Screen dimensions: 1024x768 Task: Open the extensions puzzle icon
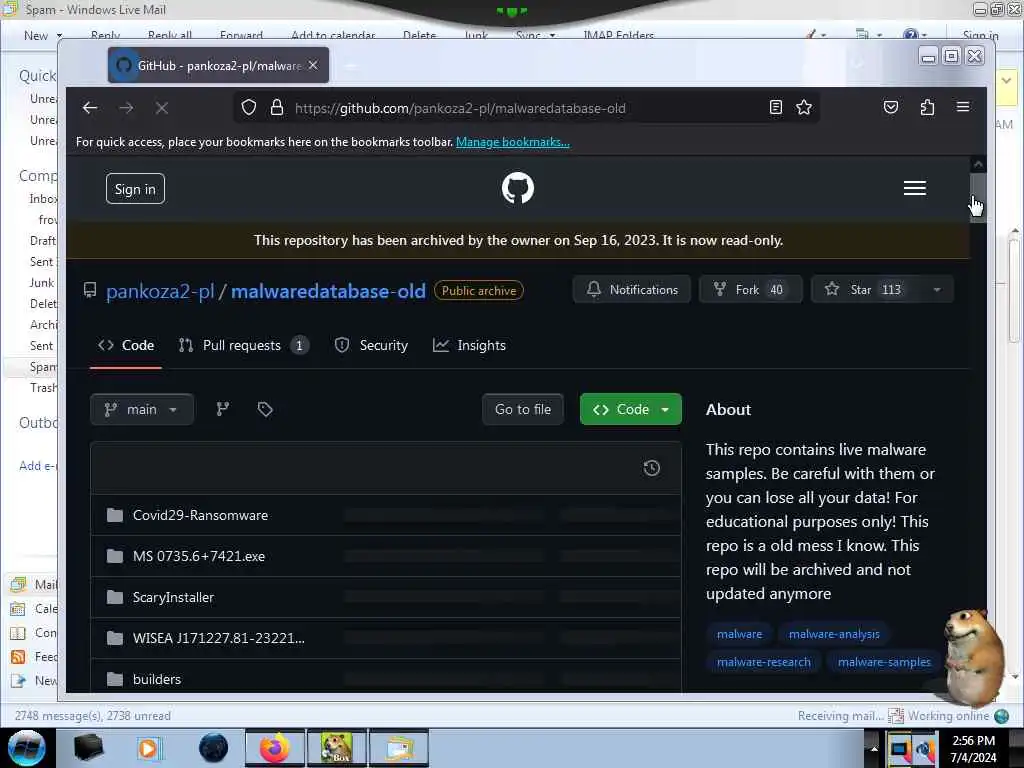tap(927, 107)
